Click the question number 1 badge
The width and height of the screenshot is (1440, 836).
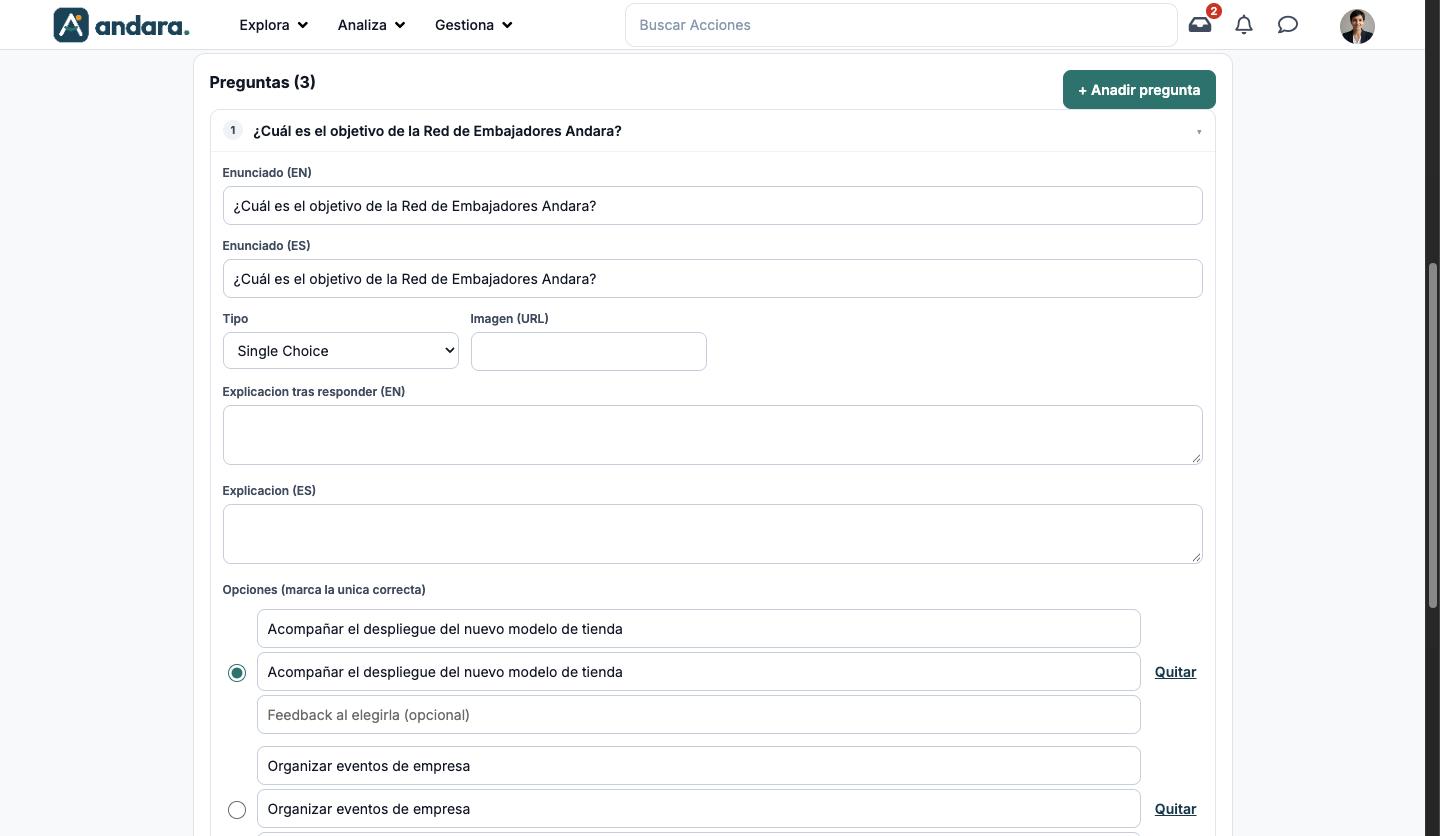[x=233, y=130]
